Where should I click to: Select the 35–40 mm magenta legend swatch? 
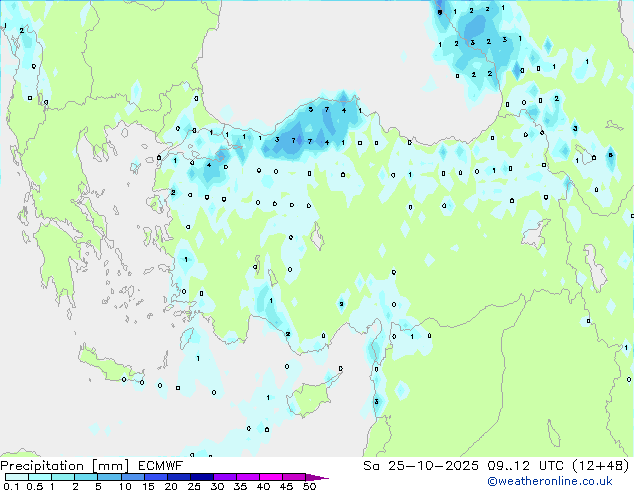[x=248, y=477]
